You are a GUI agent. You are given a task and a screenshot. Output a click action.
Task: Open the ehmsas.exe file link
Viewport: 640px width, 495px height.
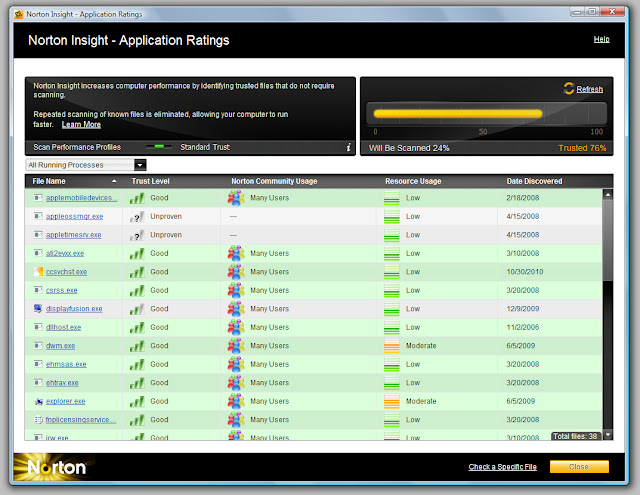click(66, 364)
